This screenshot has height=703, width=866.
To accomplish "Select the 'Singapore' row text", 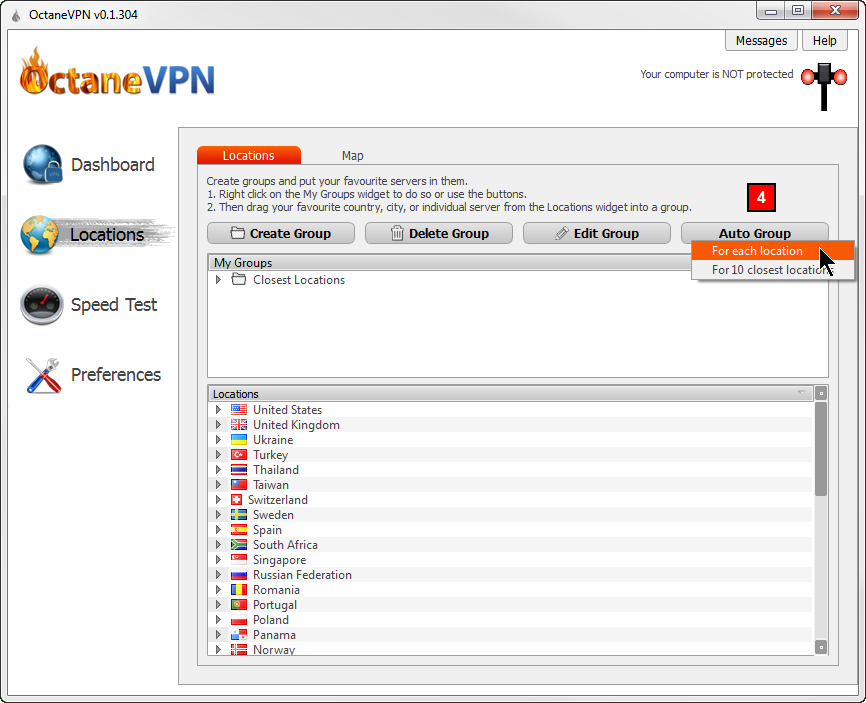I will (x=279, y=560).
